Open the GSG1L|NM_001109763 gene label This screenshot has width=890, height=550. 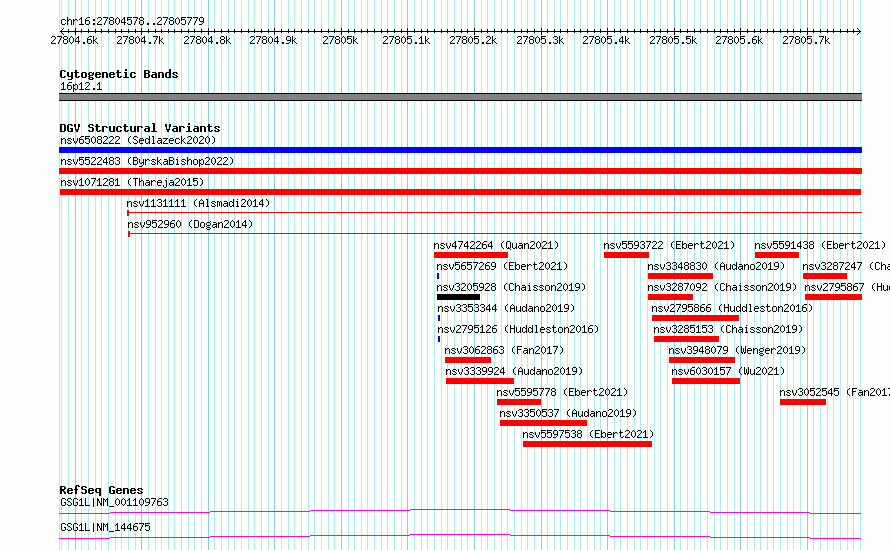(114, 502)
